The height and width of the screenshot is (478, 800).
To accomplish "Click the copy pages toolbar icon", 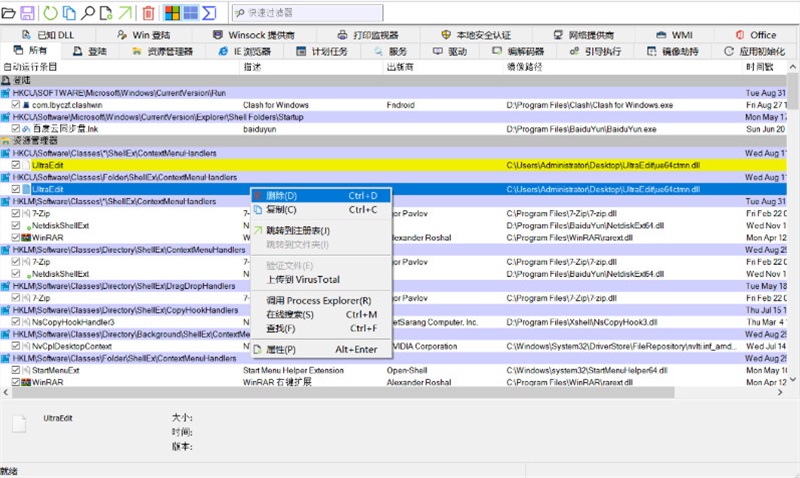I will coord(69,13).
